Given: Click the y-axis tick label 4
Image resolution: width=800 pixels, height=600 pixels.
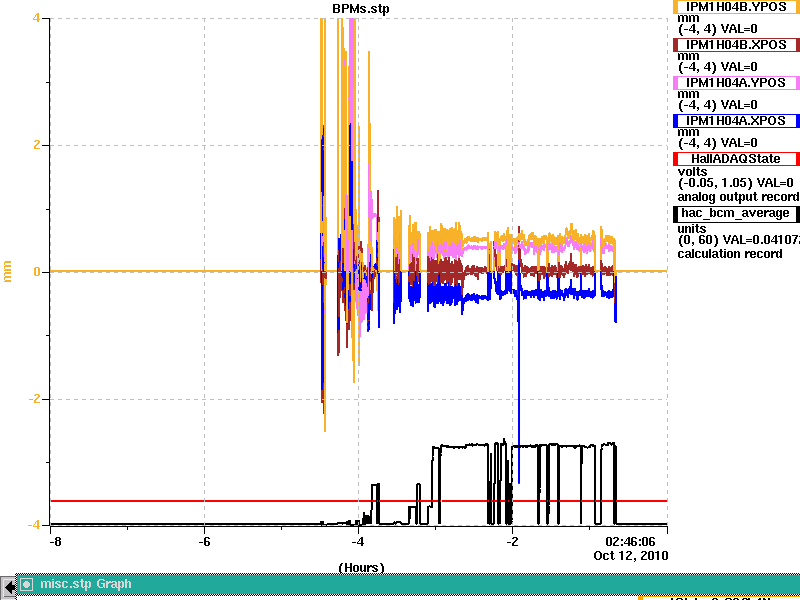Looking at the screenshot, I should (x=36, y=18).
